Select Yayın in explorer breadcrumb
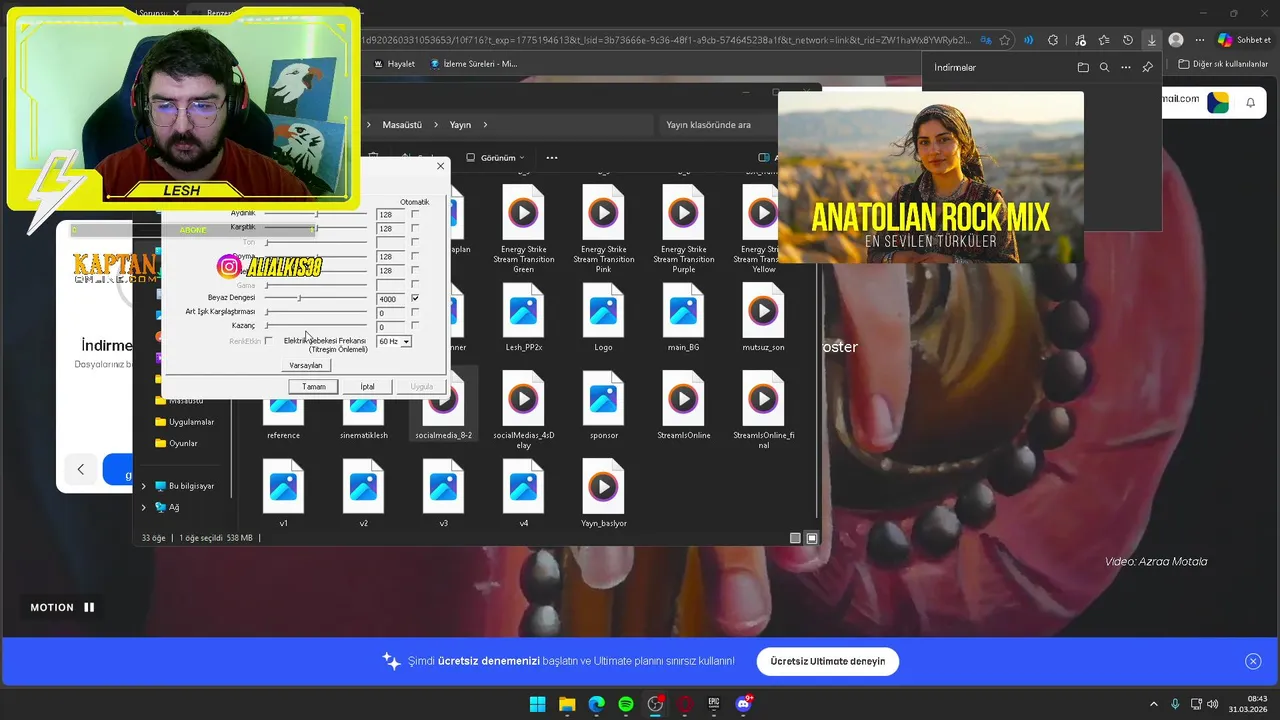Viewport: 1280px width, 720px height. click(460, 125)
